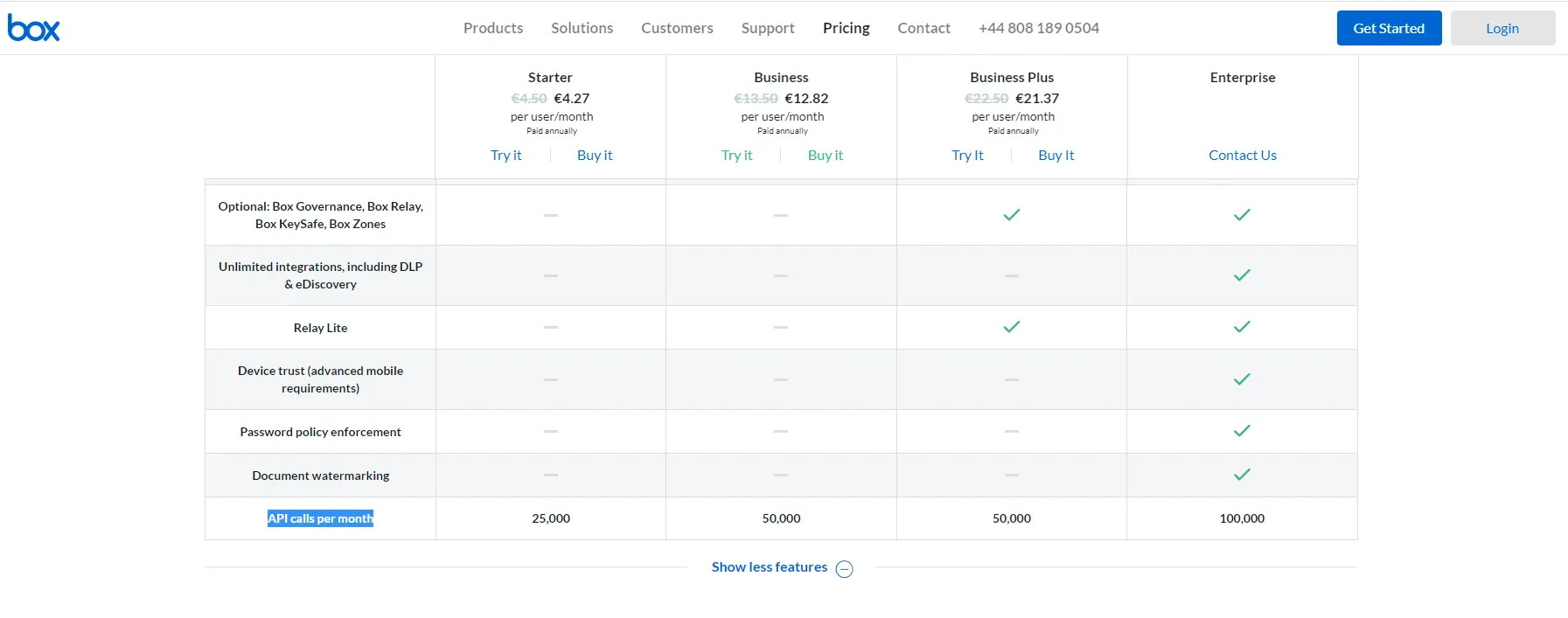Image resolution: width=1568 pixels, height=618 pixels.
Task: Click the highlighted API calls per month label
Action: [320, 518]
